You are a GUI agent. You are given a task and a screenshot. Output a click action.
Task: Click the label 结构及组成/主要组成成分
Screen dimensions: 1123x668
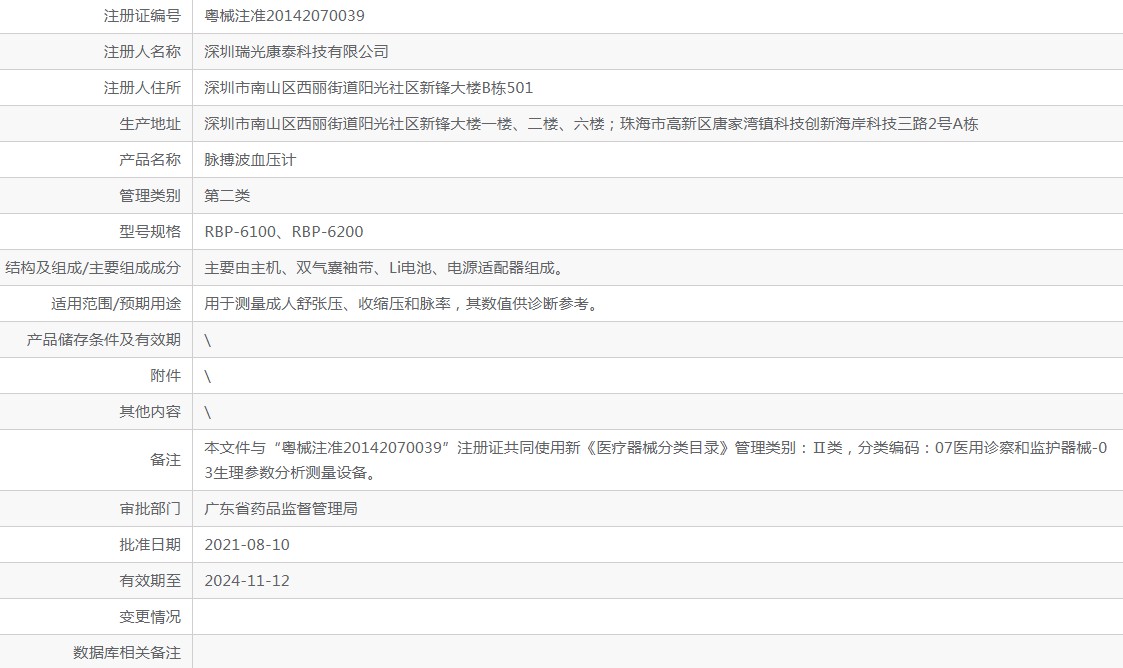tap(93, 268)
